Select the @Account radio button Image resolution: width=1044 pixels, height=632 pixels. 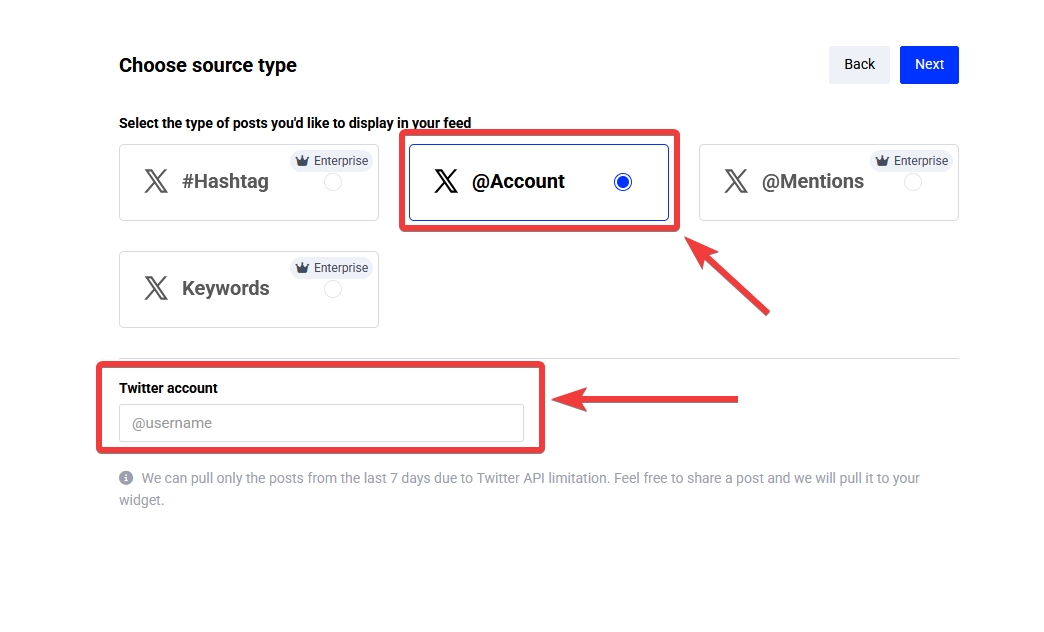[x=623, y=181]
